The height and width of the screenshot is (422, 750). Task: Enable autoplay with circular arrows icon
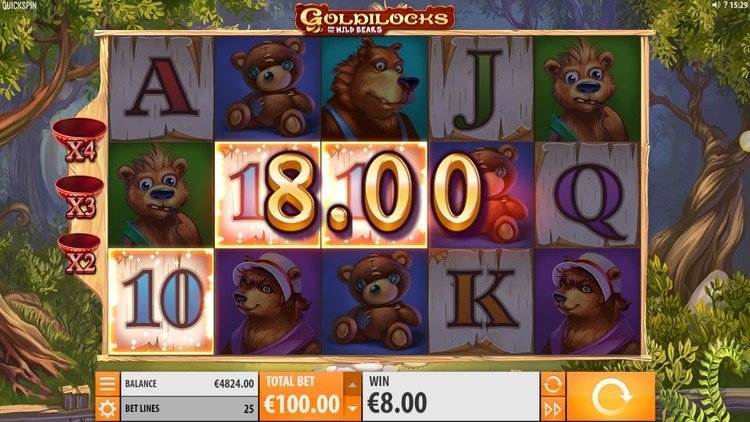pyautogui.click(x=552, y=384)
